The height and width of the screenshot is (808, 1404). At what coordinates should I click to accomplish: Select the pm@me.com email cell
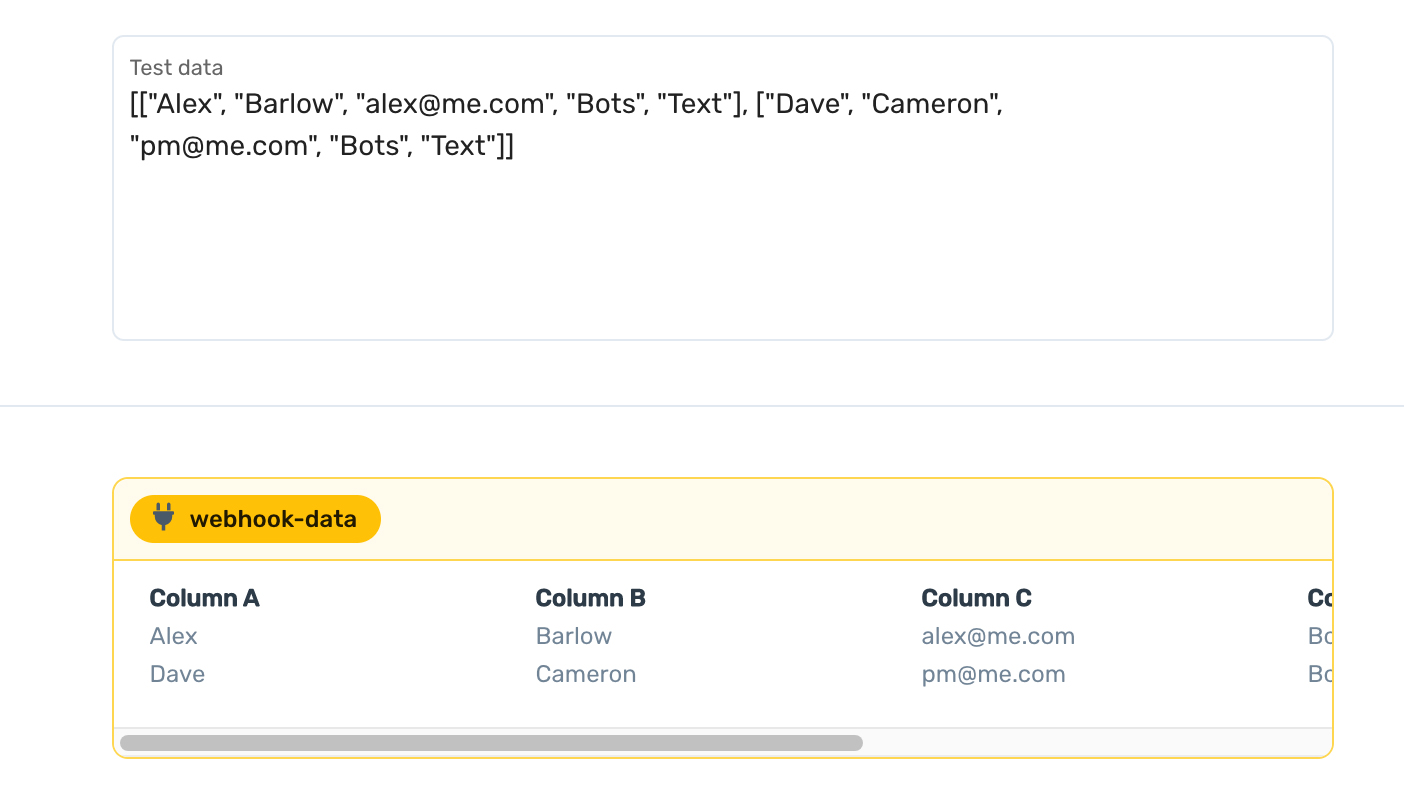pyautogui.click(x=993, y=674)
